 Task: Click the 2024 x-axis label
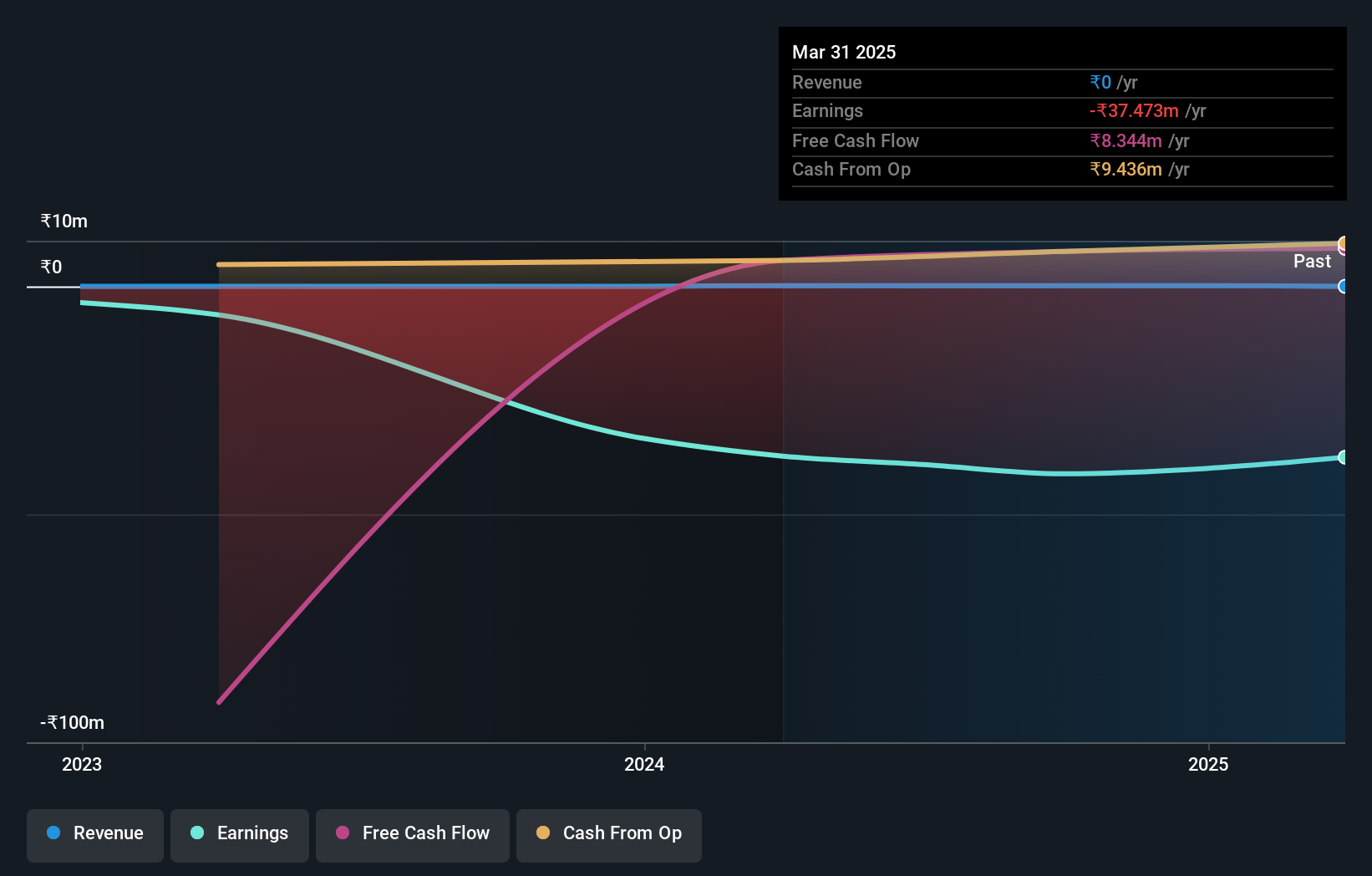(x=644, y=764)
